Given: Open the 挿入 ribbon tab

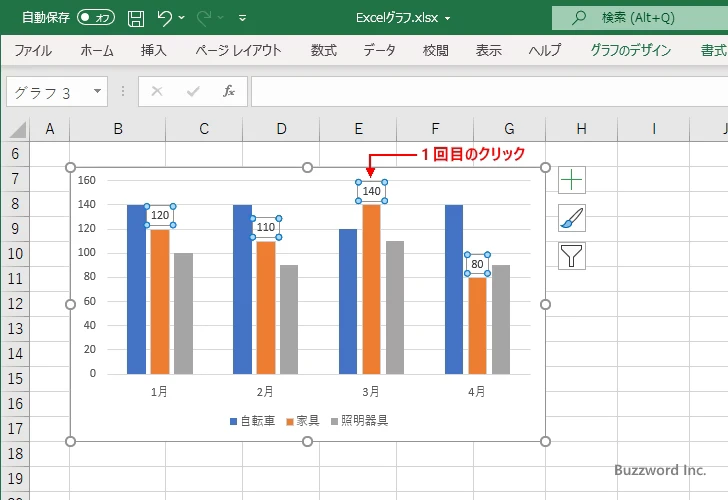Looking at the screenshot, I should pyautogui.click(x=153, y=50).
